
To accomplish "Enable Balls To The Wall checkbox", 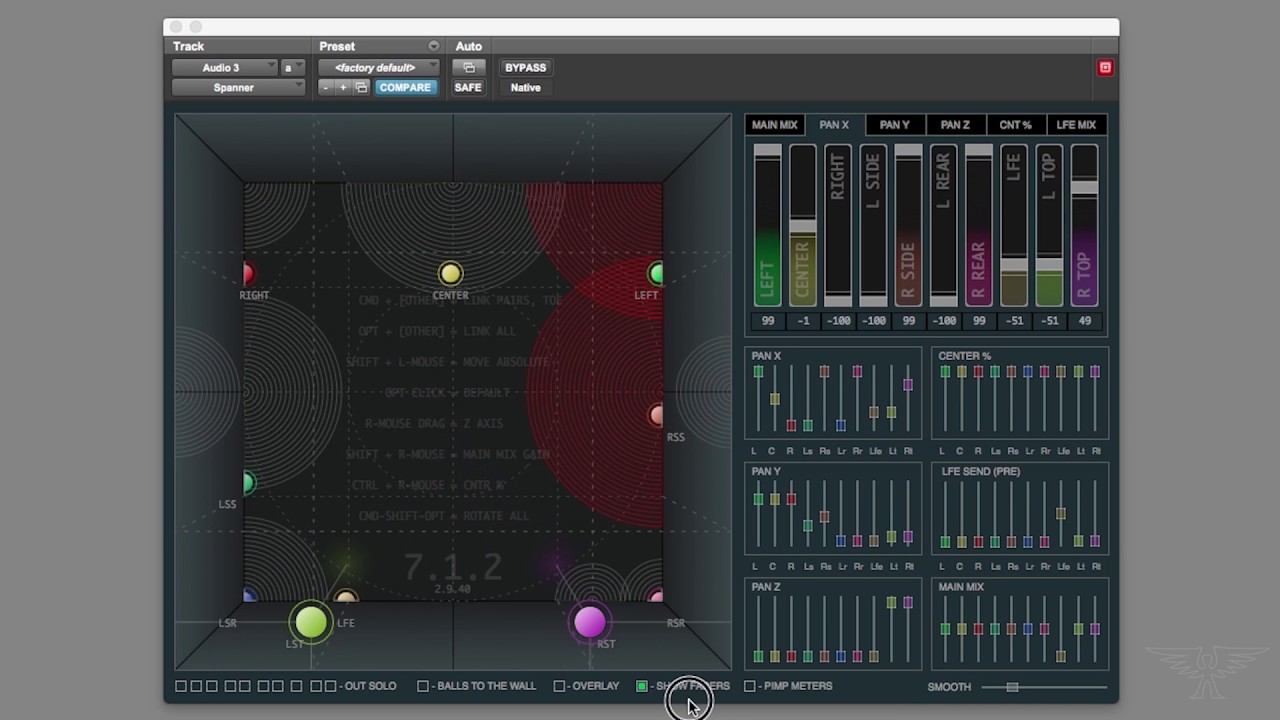I will 423,686.
